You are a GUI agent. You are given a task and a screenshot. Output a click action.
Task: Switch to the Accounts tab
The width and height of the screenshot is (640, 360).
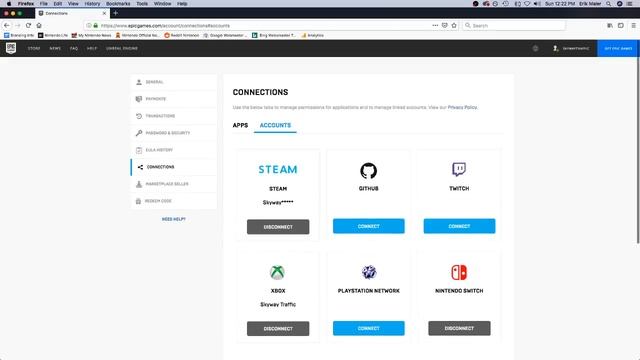click(x=275, y=125)
